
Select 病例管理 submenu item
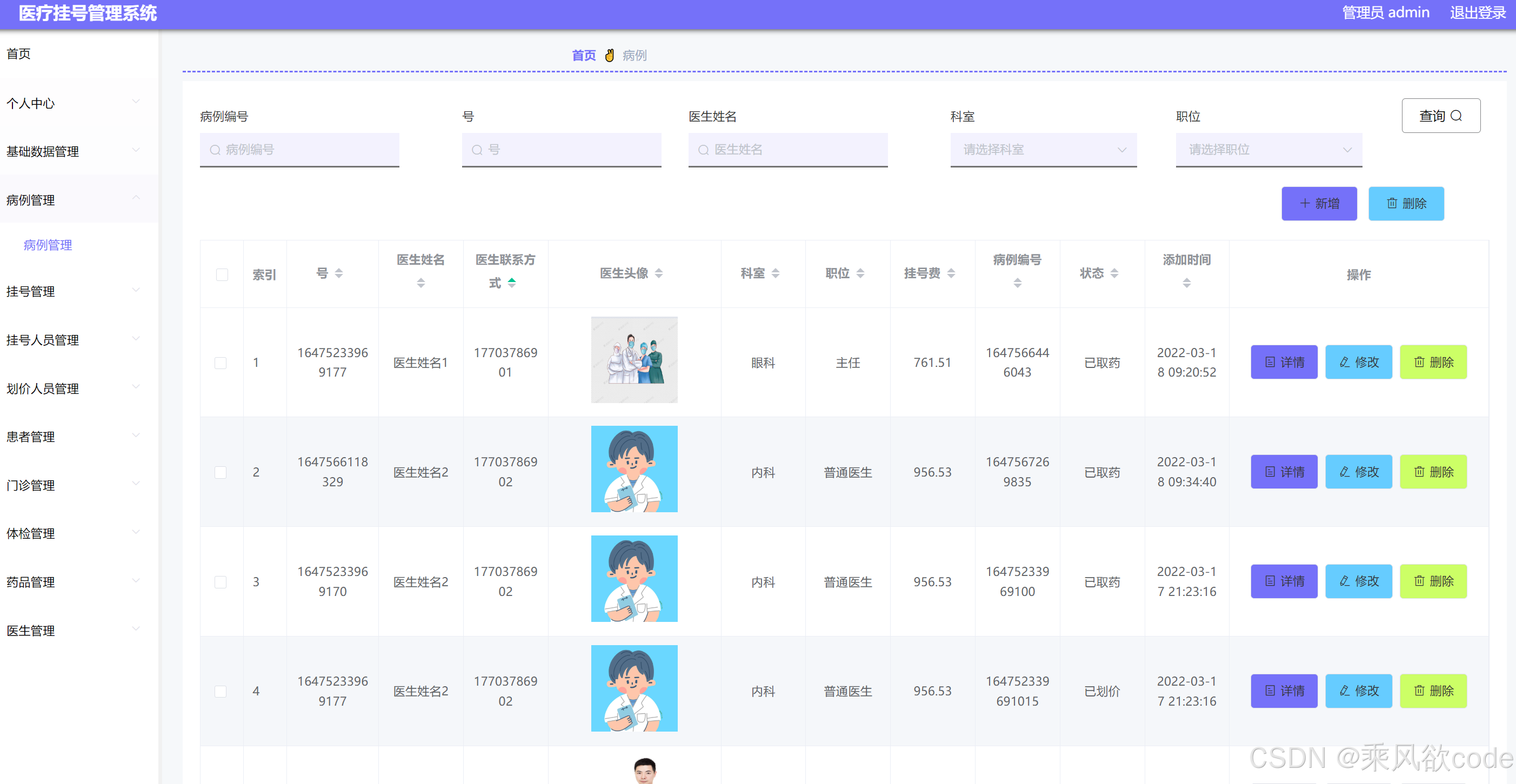48,245
